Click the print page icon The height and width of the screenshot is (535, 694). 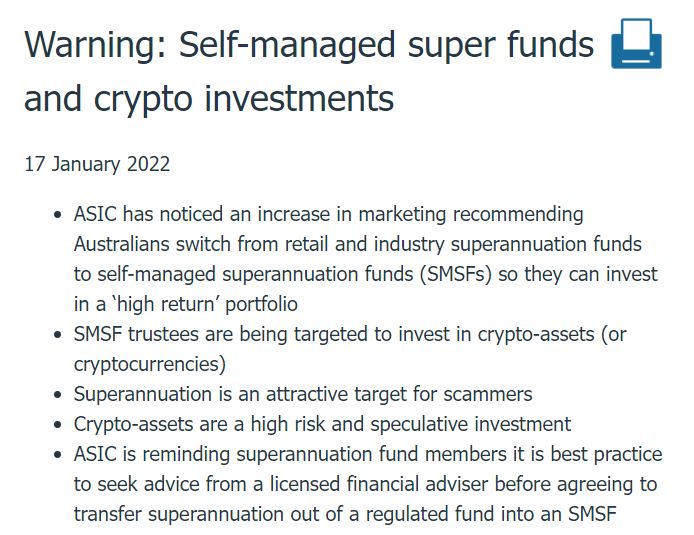[x=636, y=43]
